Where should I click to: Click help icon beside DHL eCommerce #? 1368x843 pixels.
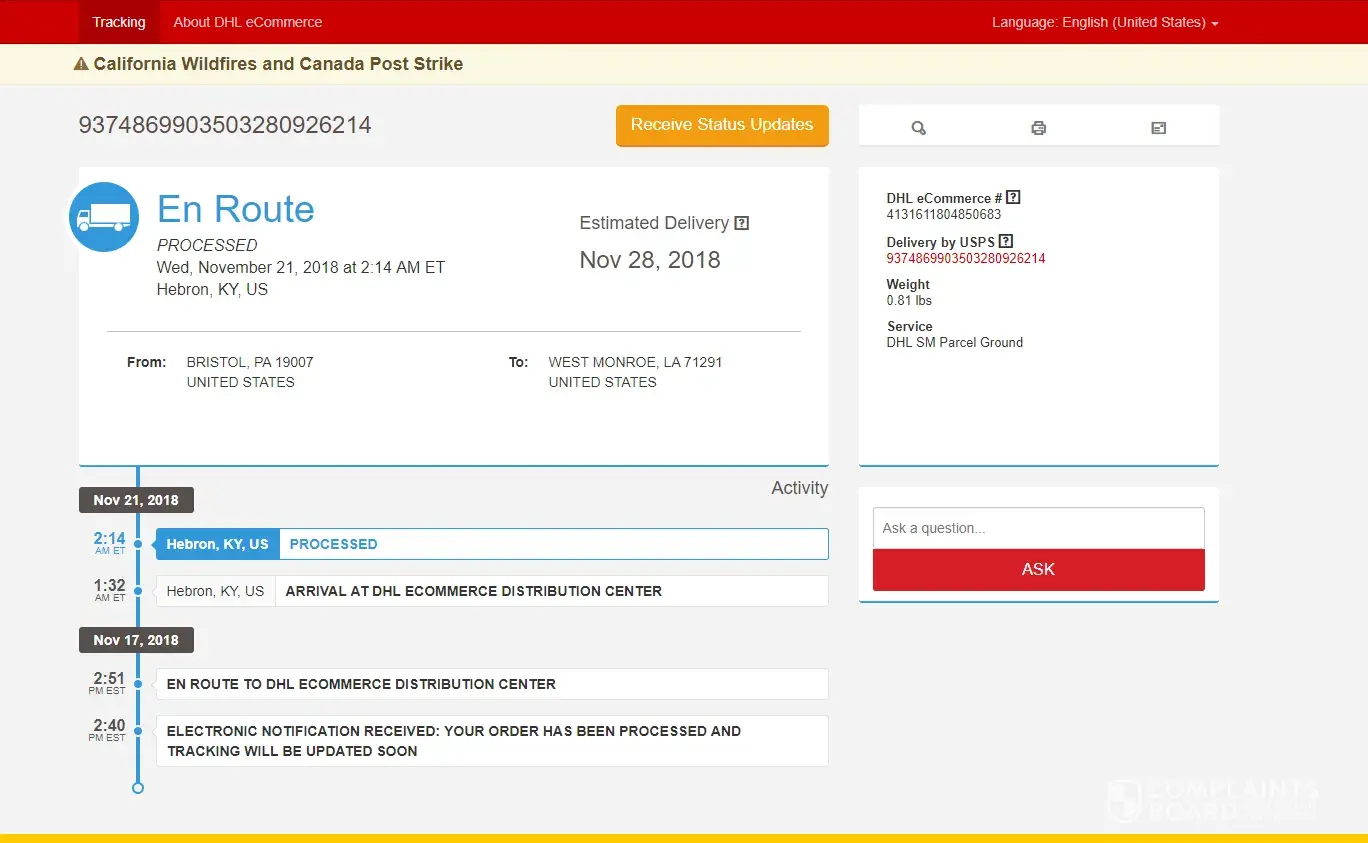coord(1013,198)
